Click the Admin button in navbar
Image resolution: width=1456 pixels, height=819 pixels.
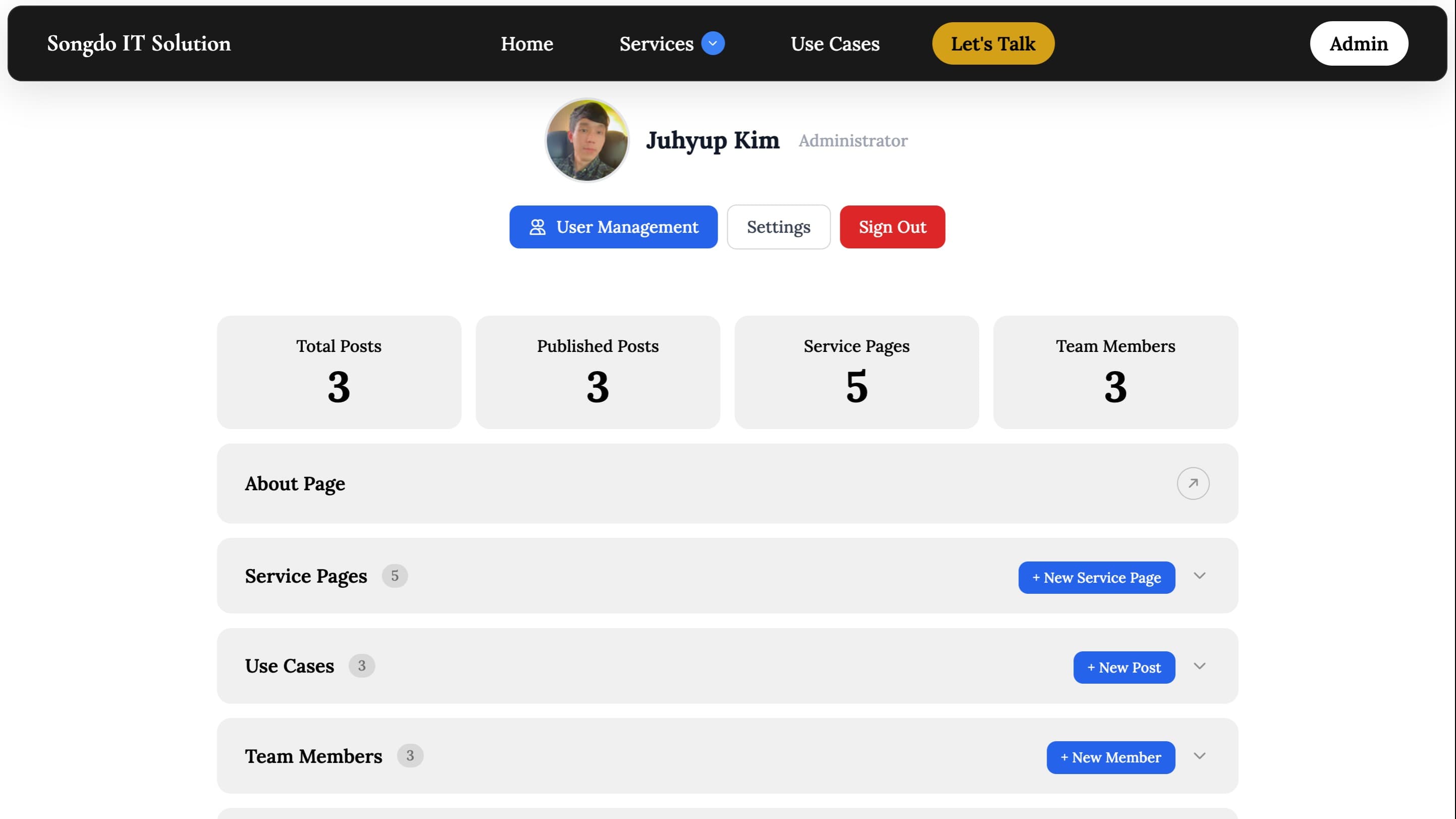pos(1359,43)
